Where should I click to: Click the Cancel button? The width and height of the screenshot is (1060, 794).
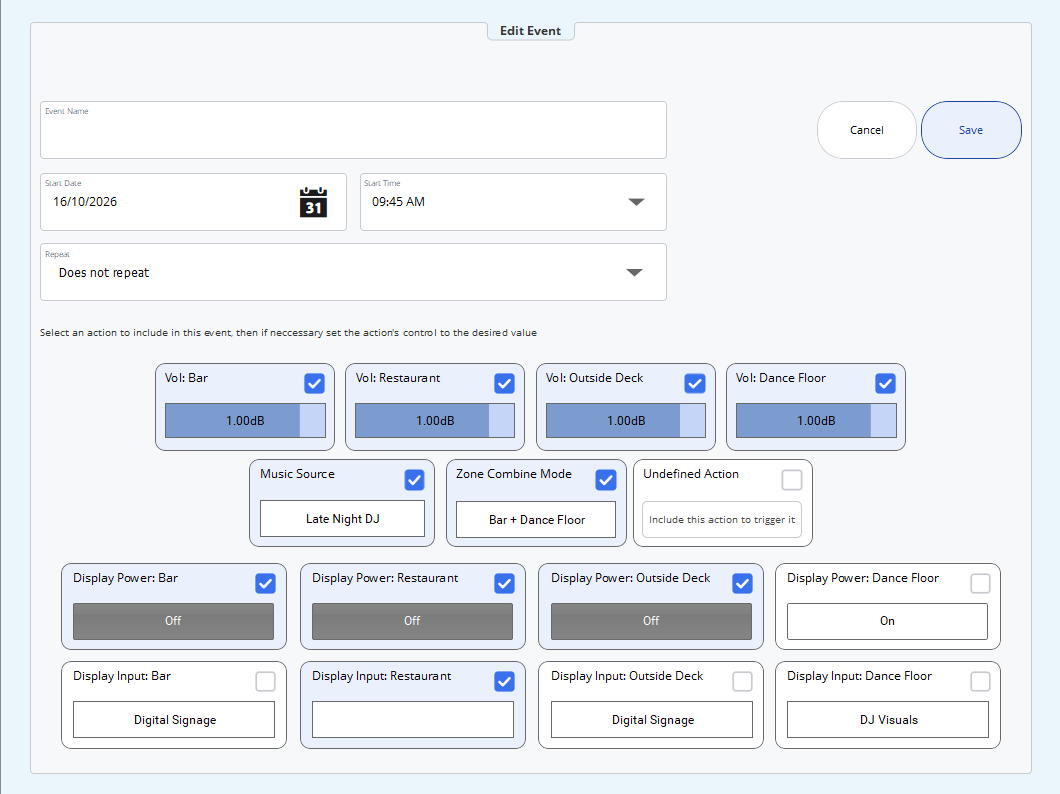click(867, 130)
